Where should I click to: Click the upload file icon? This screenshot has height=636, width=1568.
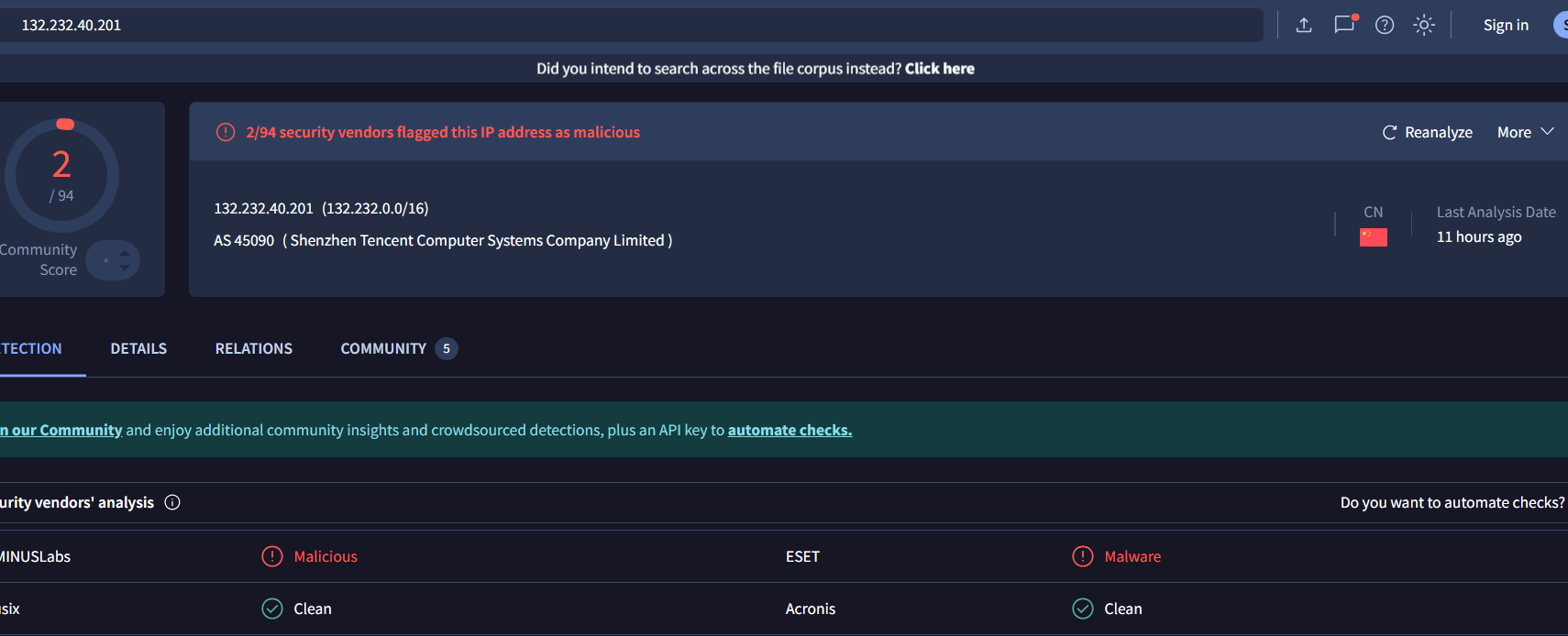coord(1304,25)
